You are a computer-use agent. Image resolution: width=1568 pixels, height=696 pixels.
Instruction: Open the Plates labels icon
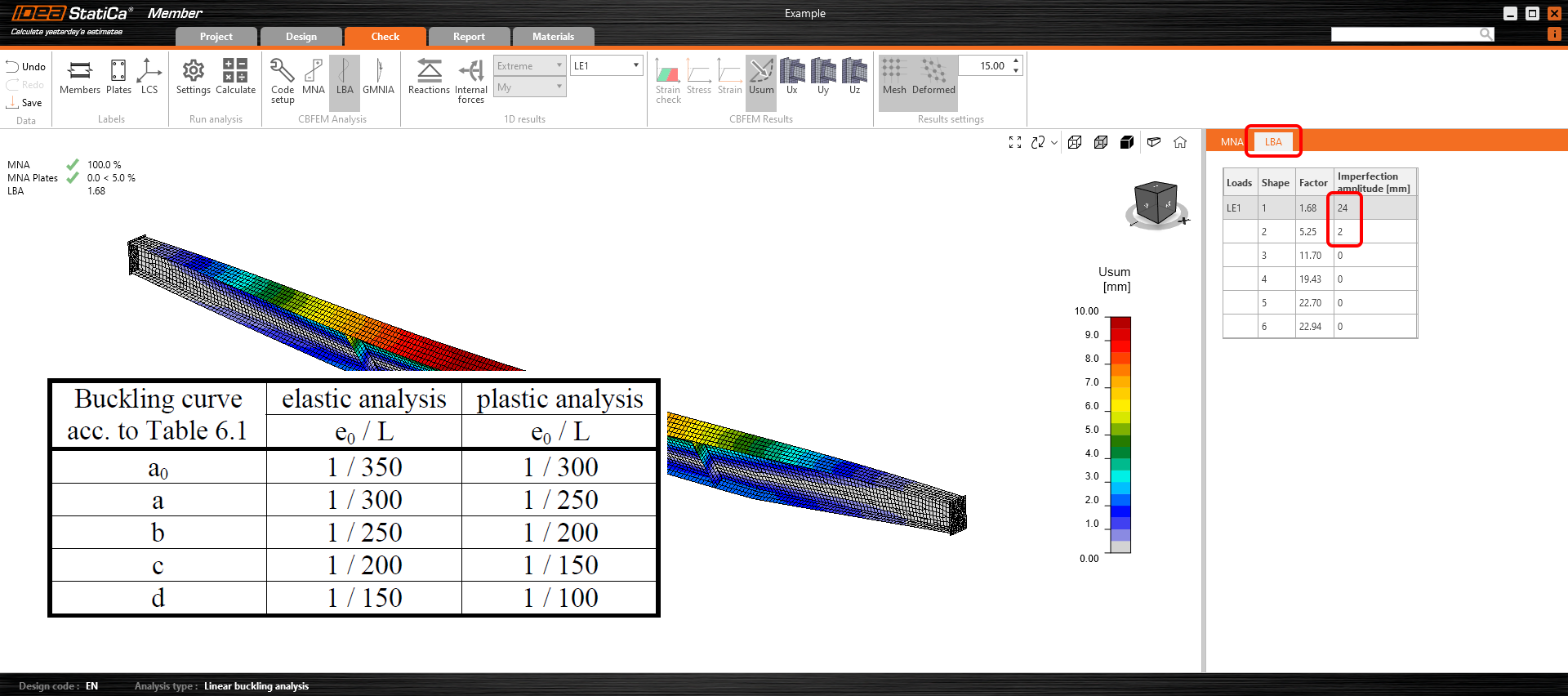[118, 76]
